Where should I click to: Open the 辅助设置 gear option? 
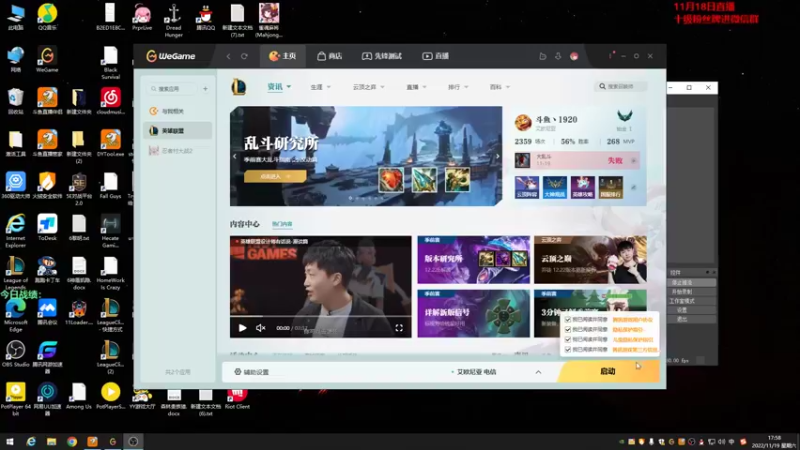click(251, 372)
